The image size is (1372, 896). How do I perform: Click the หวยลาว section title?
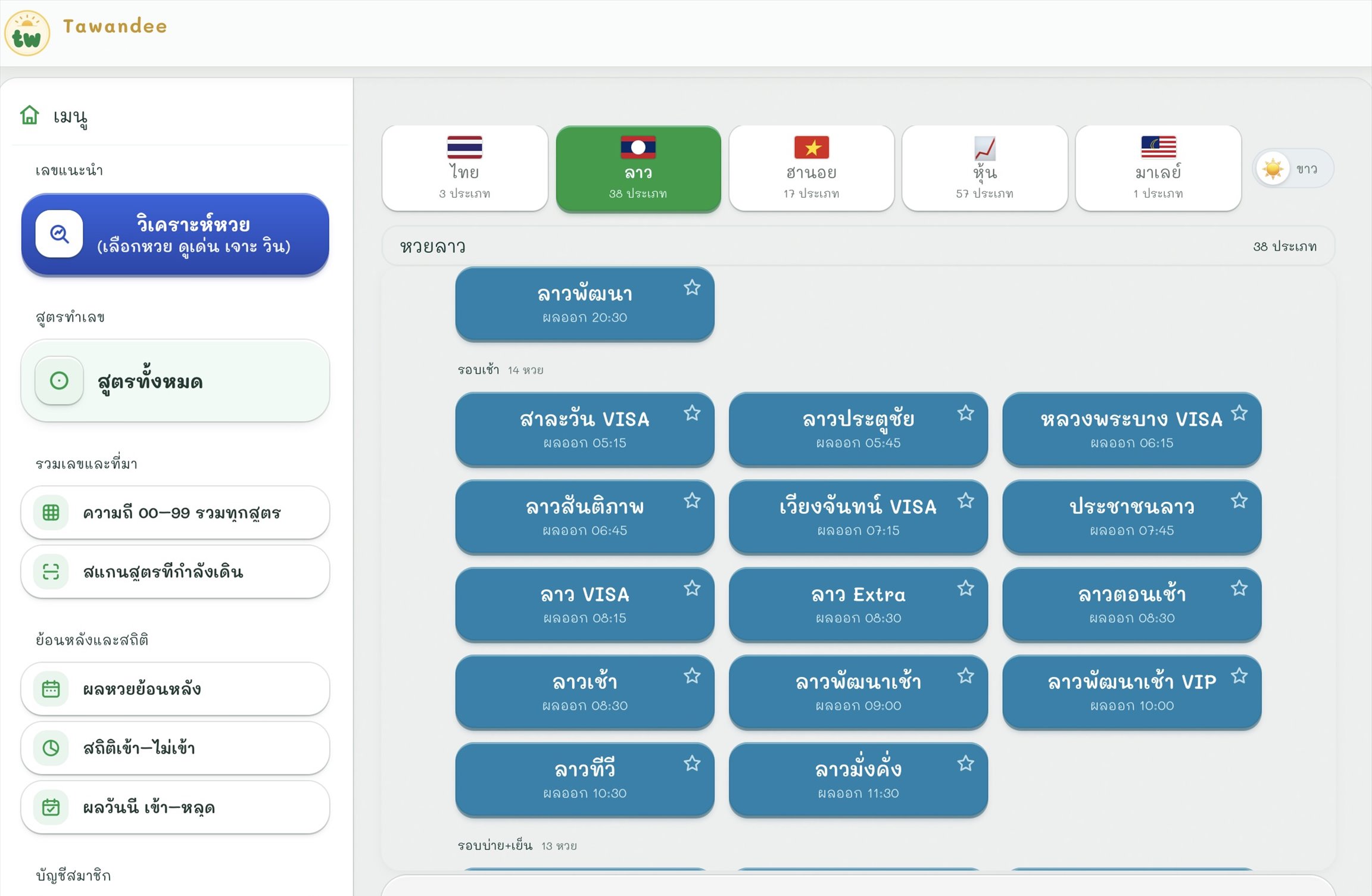(433, 246)
